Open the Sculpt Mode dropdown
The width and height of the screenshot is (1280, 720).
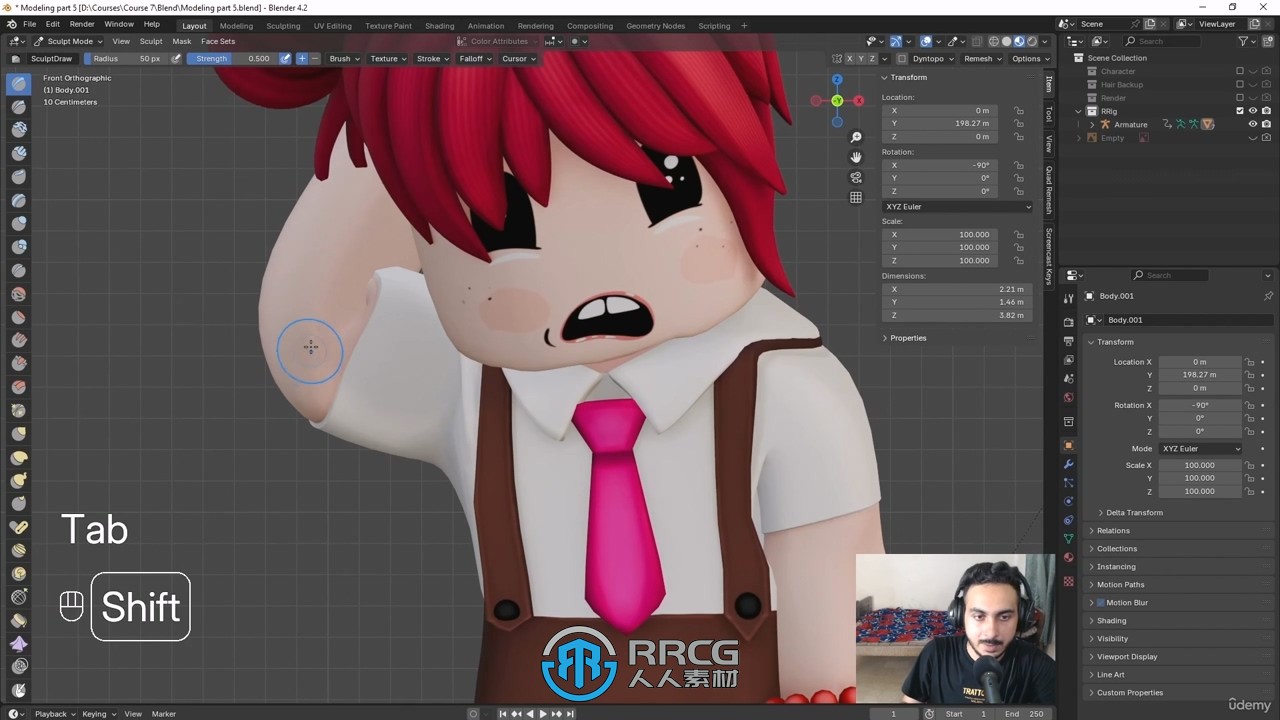[x=68, y=41]
